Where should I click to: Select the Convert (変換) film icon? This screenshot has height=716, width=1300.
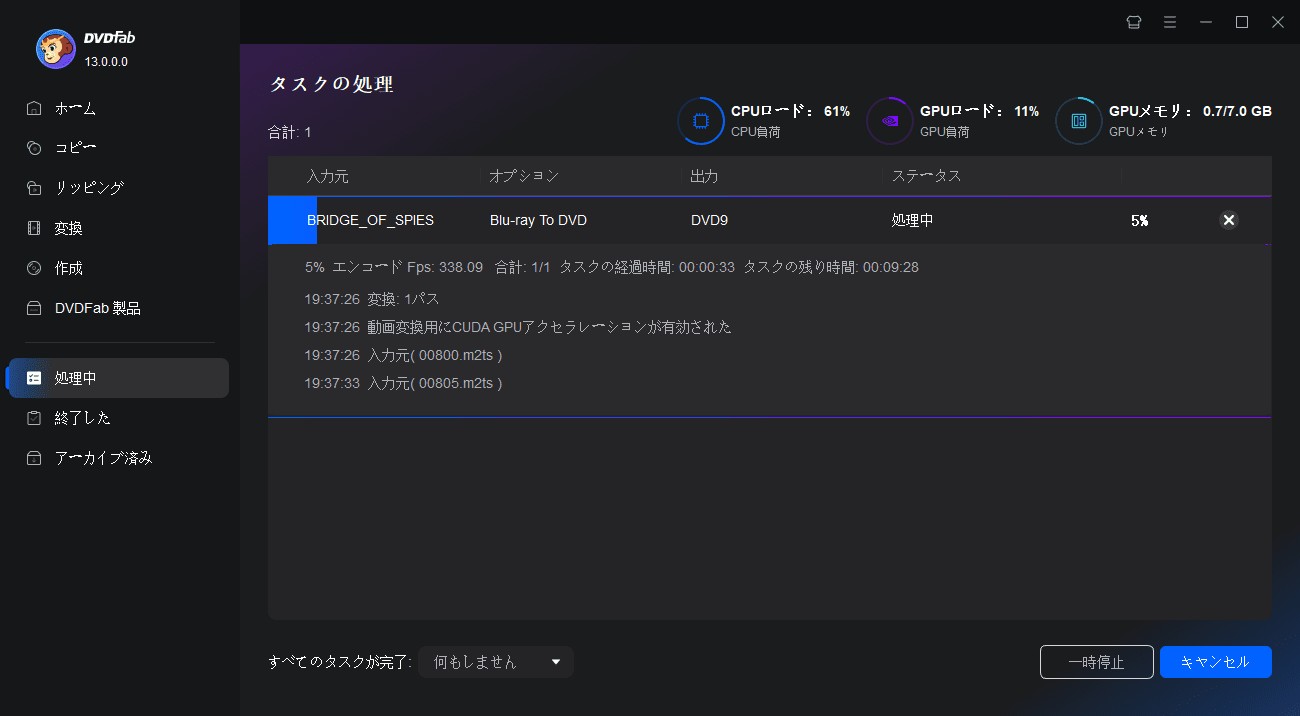(x=34, y=228)
